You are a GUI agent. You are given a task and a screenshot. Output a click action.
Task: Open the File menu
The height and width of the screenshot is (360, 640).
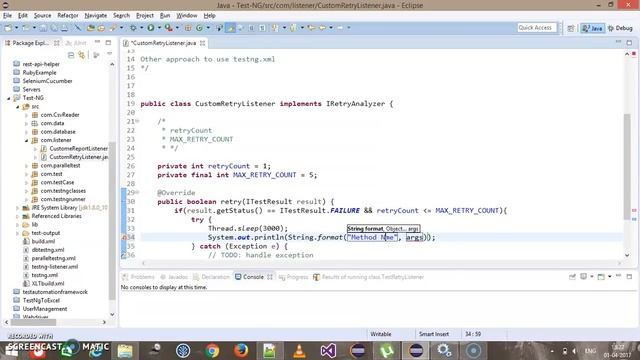[7, 16]
